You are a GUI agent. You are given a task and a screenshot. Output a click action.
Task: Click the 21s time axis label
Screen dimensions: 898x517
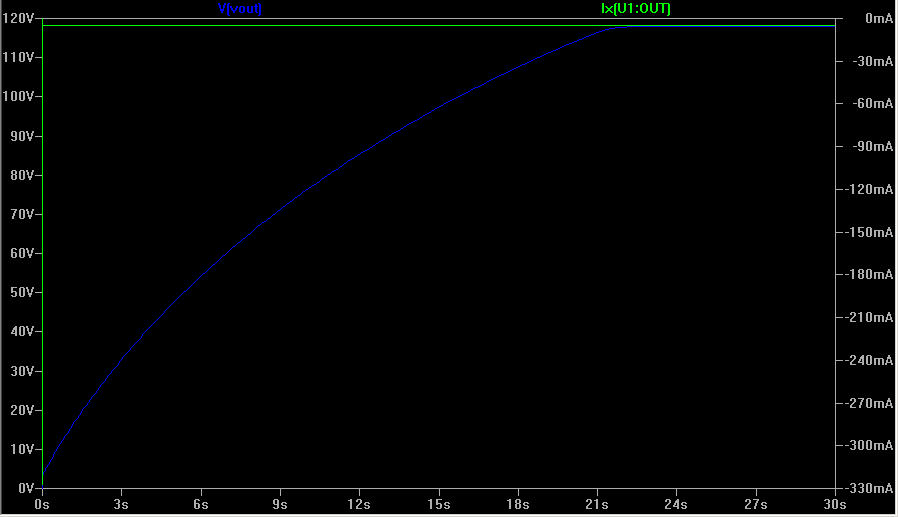[597, 504]
